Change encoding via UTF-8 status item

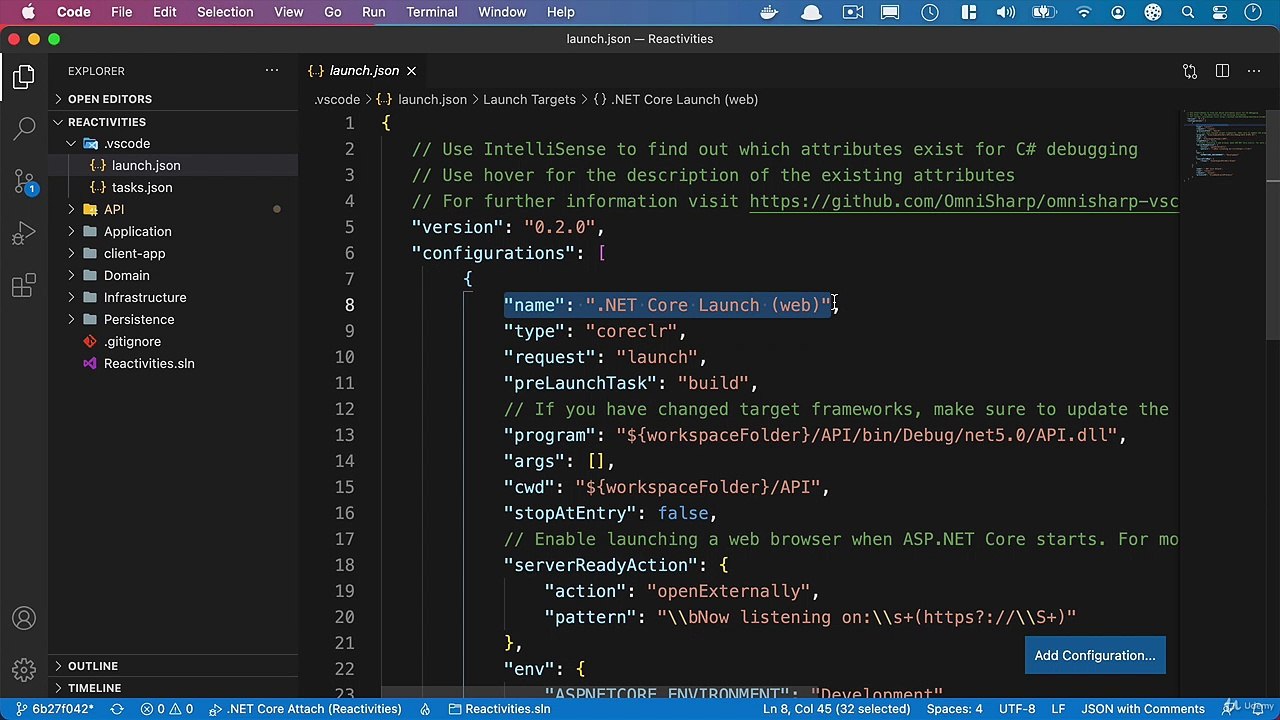click(1017, 709)
